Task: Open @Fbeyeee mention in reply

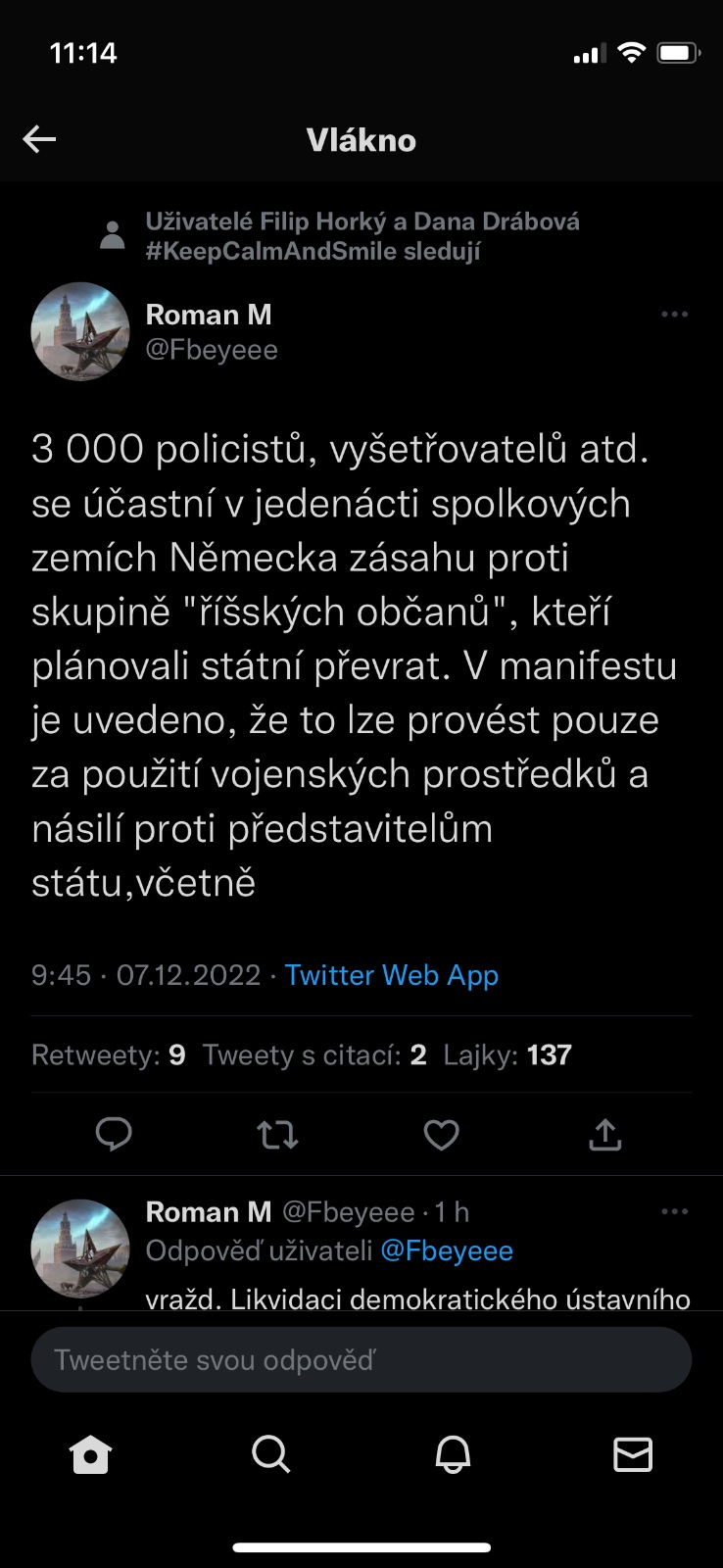Action: tap(447, 1251)
